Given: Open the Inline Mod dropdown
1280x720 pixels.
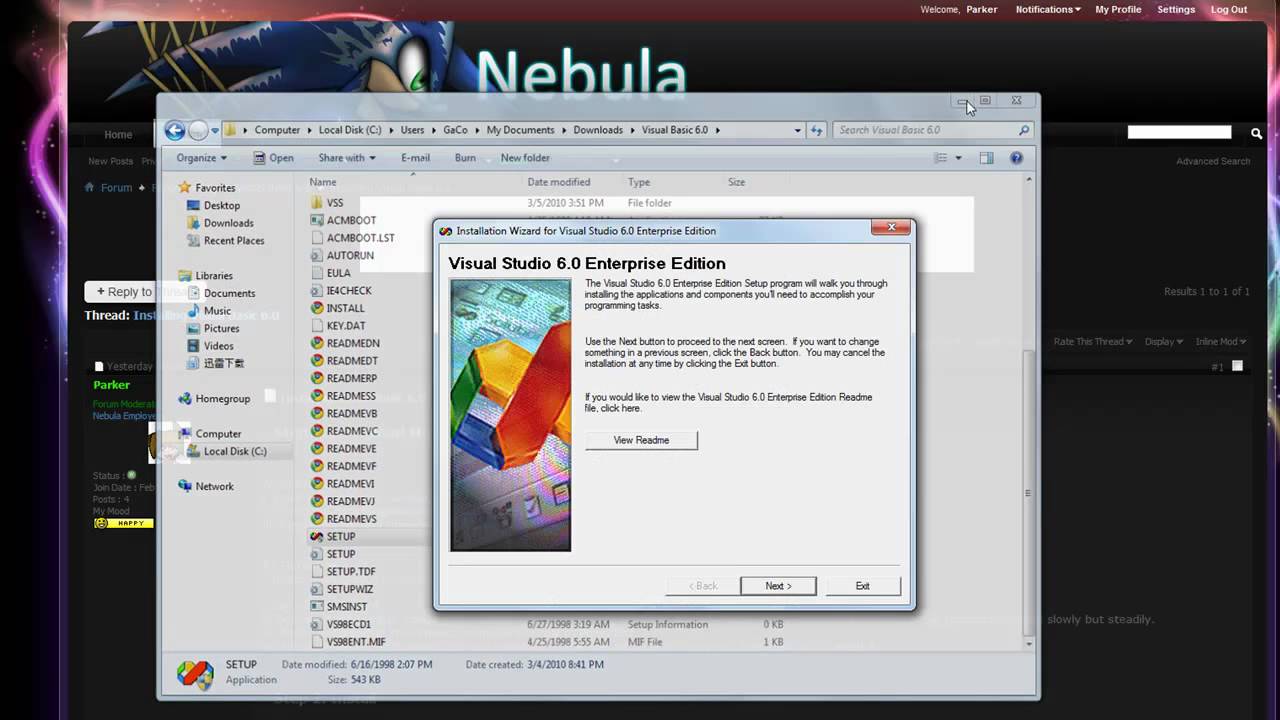Looking at the screenshot, I should [1220, 341].
